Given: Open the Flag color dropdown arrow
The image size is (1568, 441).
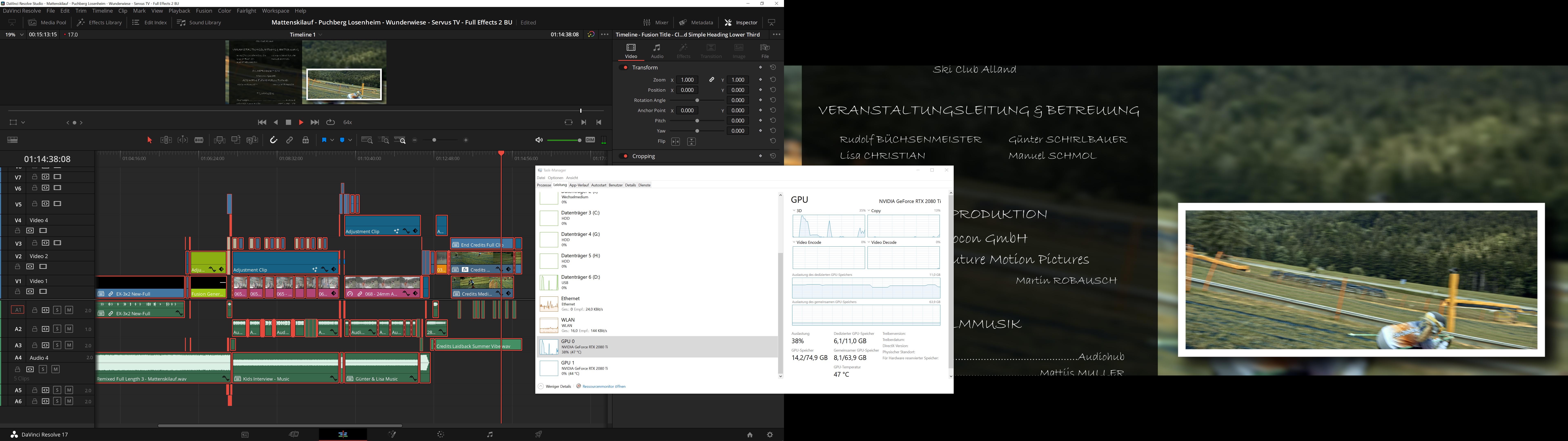Looking at the screenshot, I should (x=332, y=140).
